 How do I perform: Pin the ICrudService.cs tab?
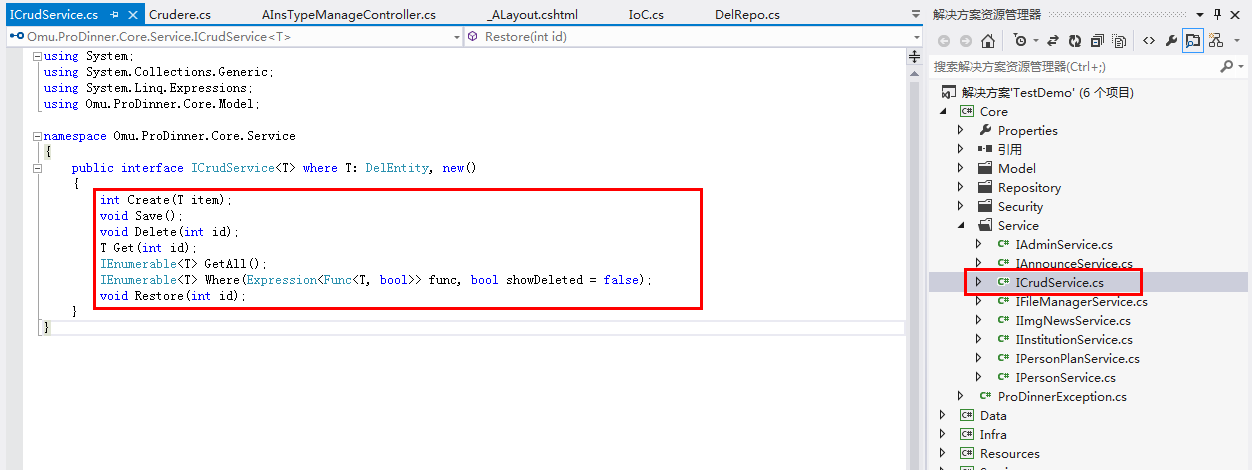coord(115,15)
